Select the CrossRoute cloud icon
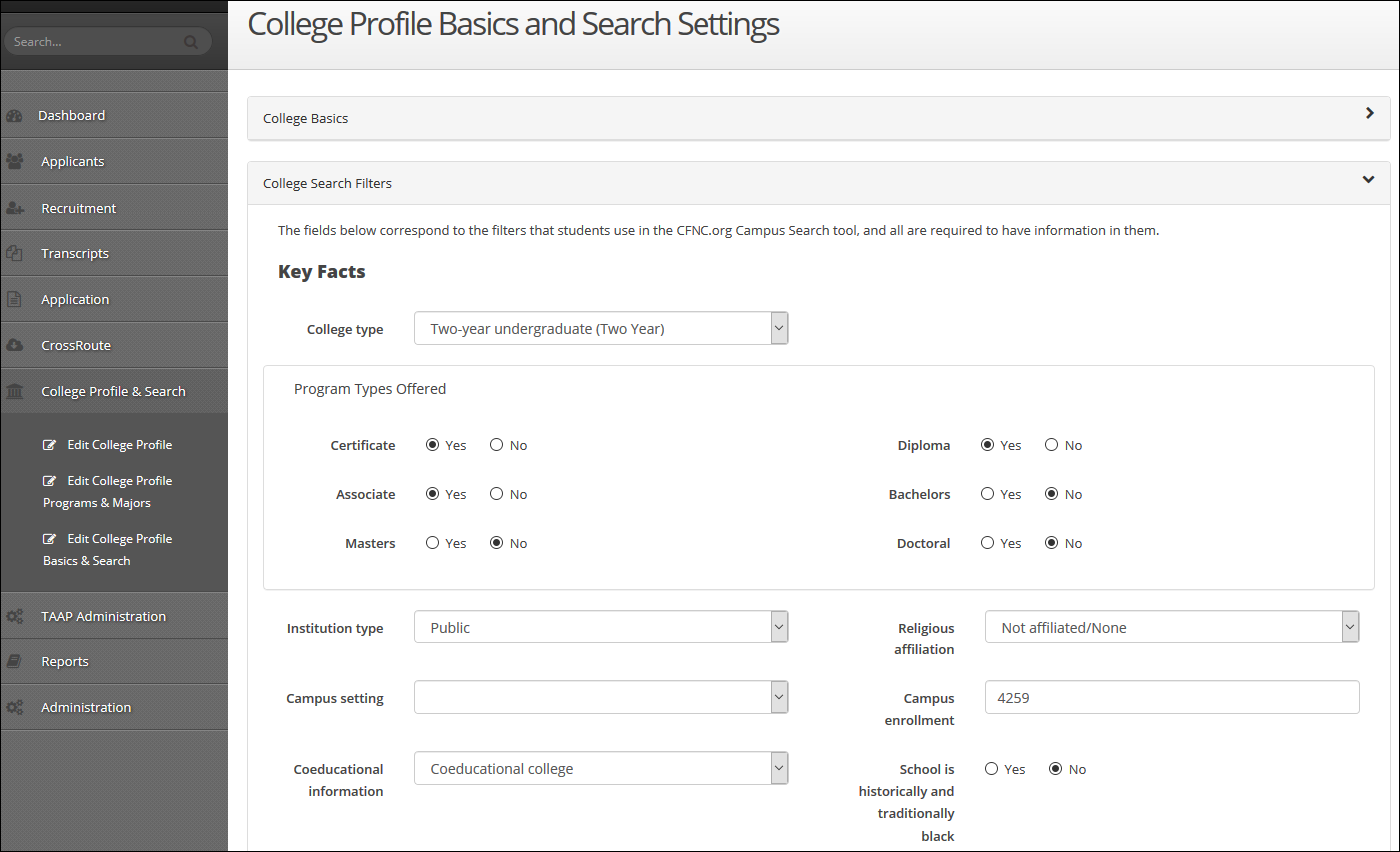1400x852 pixels. coord(15,344)
